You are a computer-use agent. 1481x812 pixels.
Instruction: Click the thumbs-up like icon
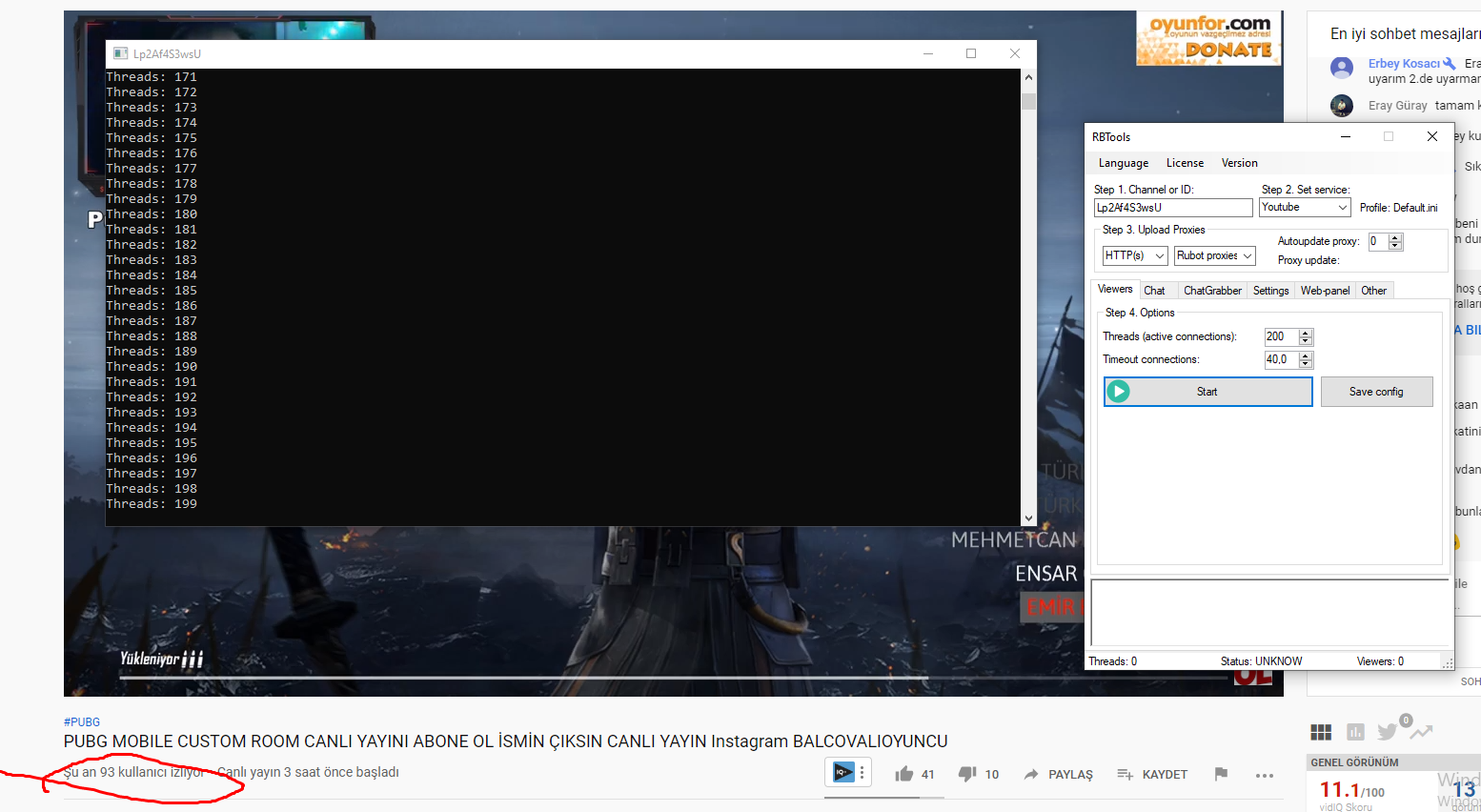point(903,774)
